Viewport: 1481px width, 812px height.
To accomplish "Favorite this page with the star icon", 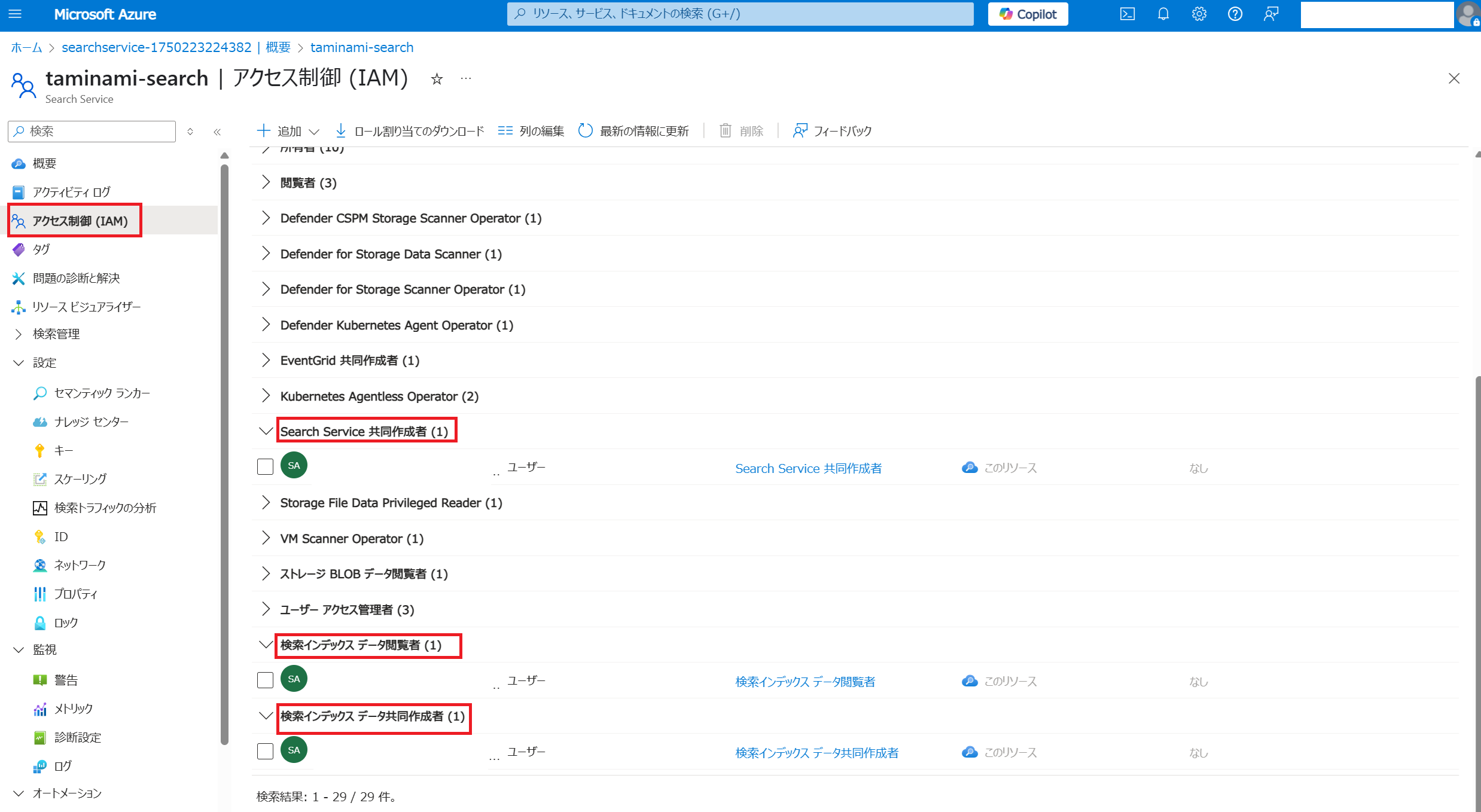I will click(437, 79).
